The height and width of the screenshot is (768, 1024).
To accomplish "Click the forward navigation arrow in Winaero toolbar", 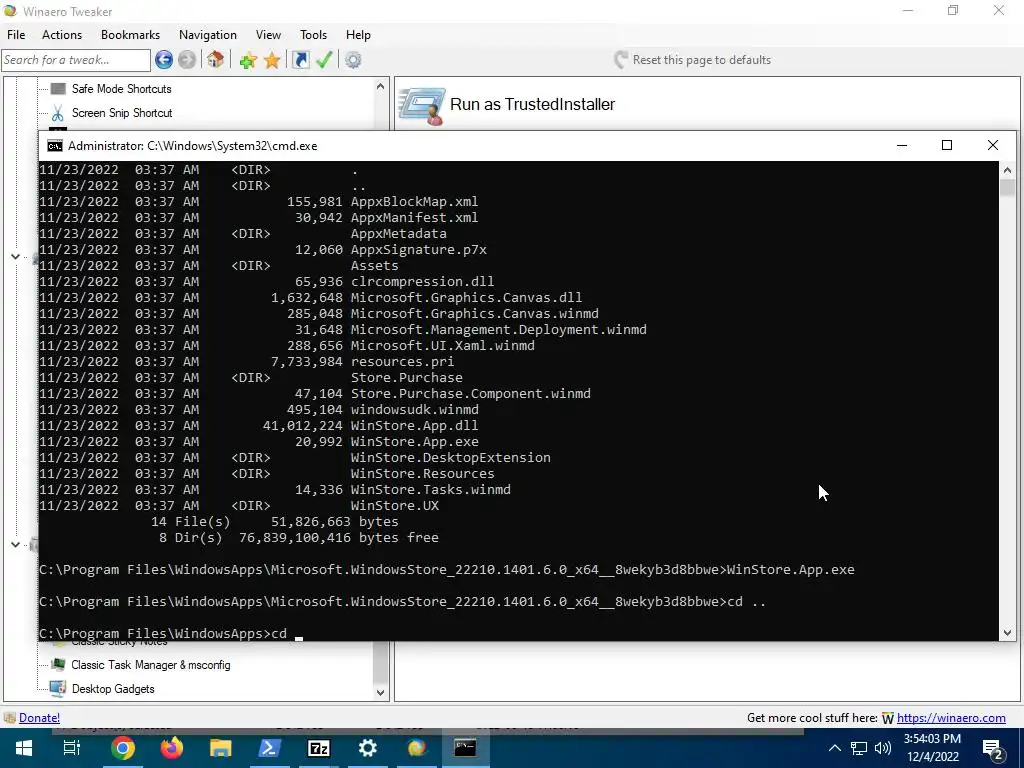I will coord(187,60).
